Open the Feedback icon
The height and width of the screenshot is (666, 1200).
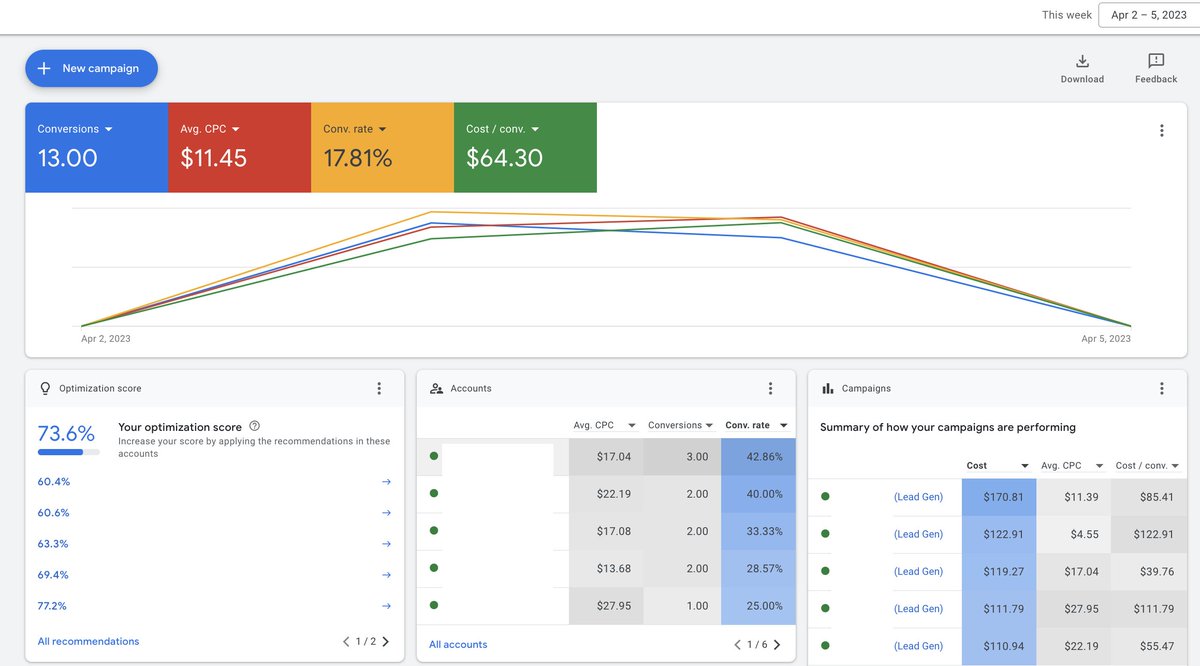coord(1156,61)
